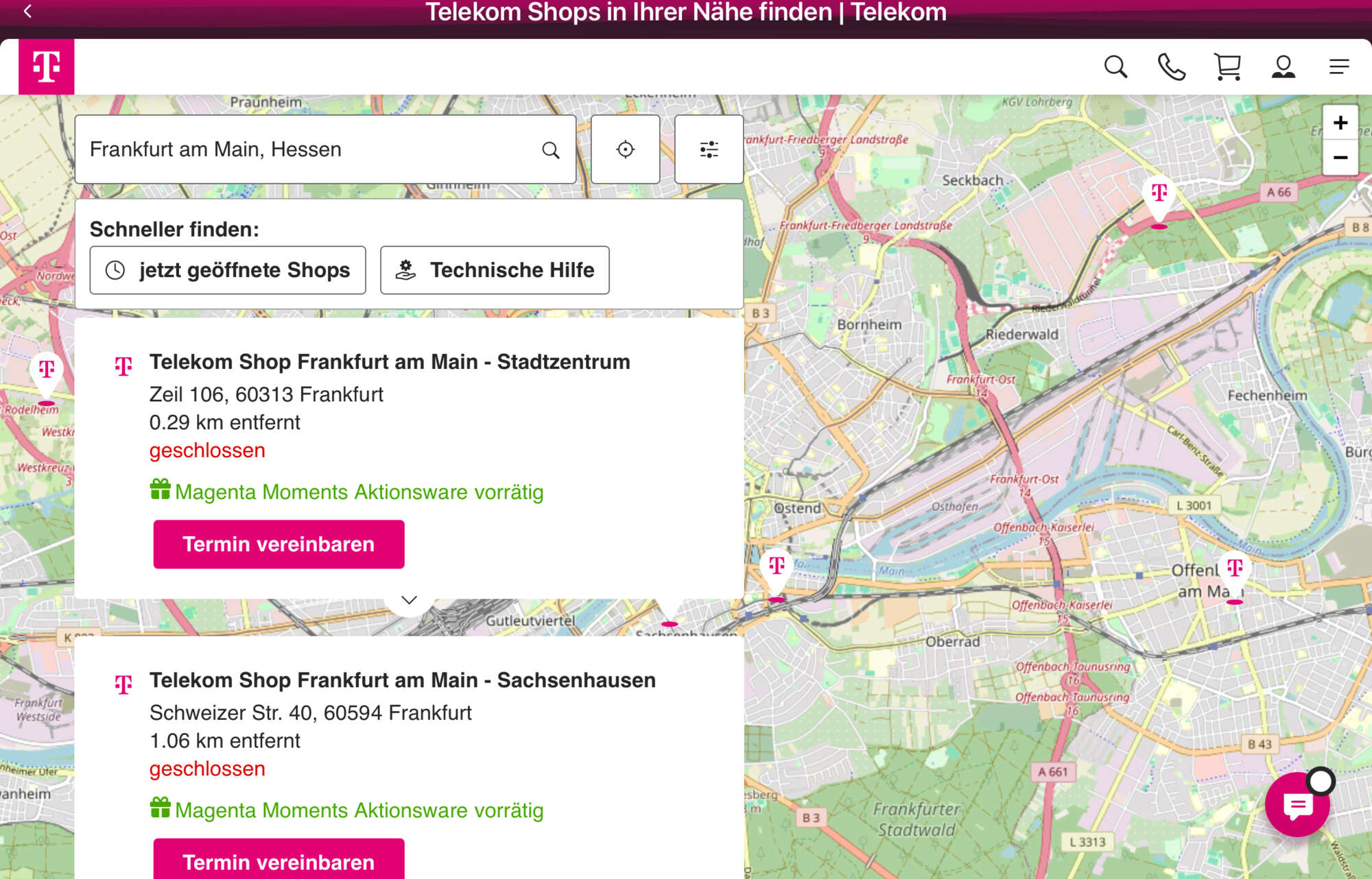Click the Oberrad label on the map

point(953,642)
